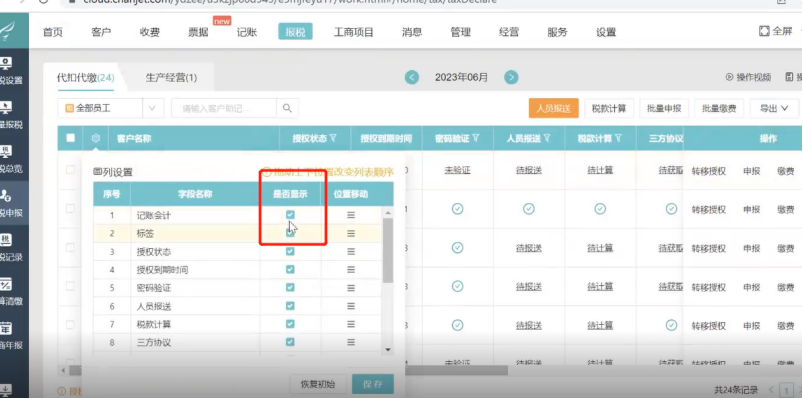Open the 首页 menu
The height and width of the screenshot is (399, 803).
click(52, 32)
